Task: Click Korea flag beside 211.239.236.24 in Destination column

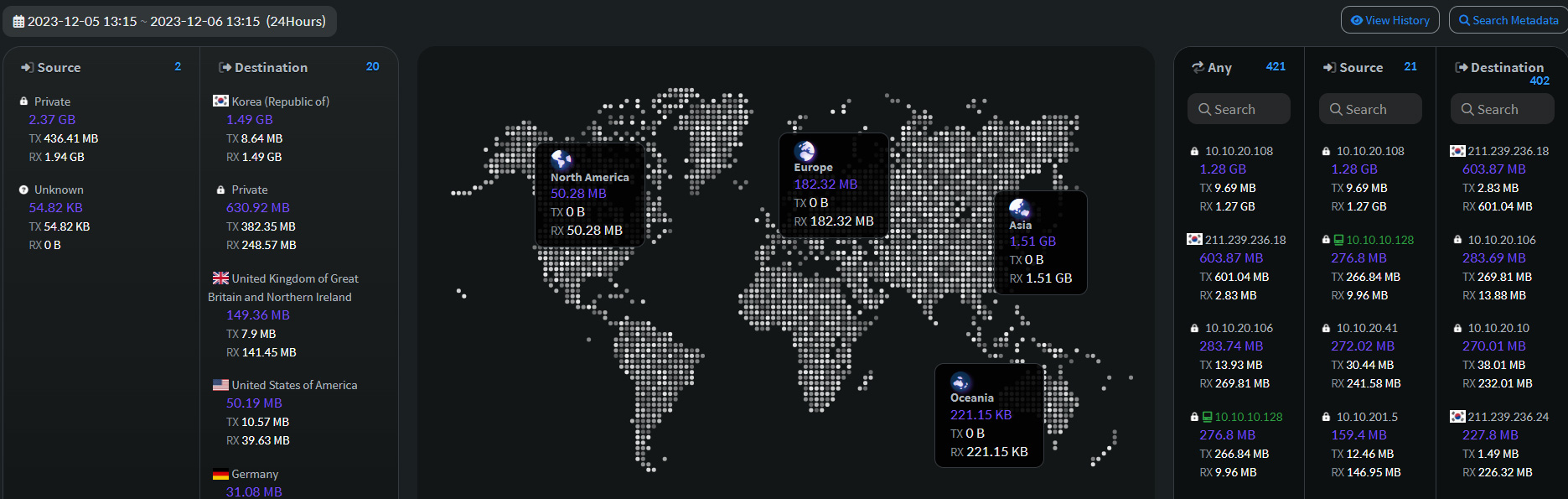Action: coord(1457,416)
